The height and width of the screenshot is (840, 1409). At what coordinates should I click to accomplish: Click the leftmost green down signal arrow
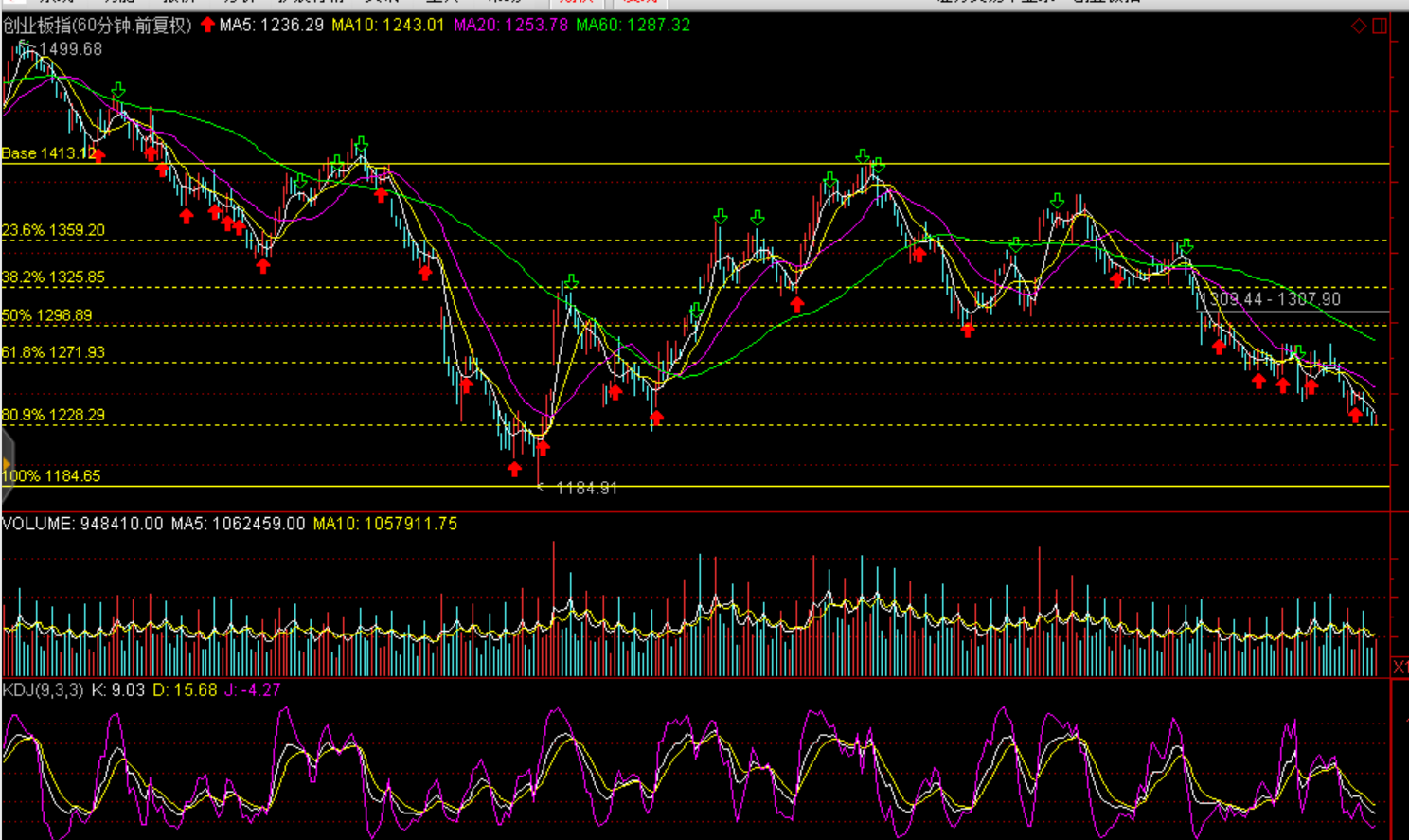(117, 90)
